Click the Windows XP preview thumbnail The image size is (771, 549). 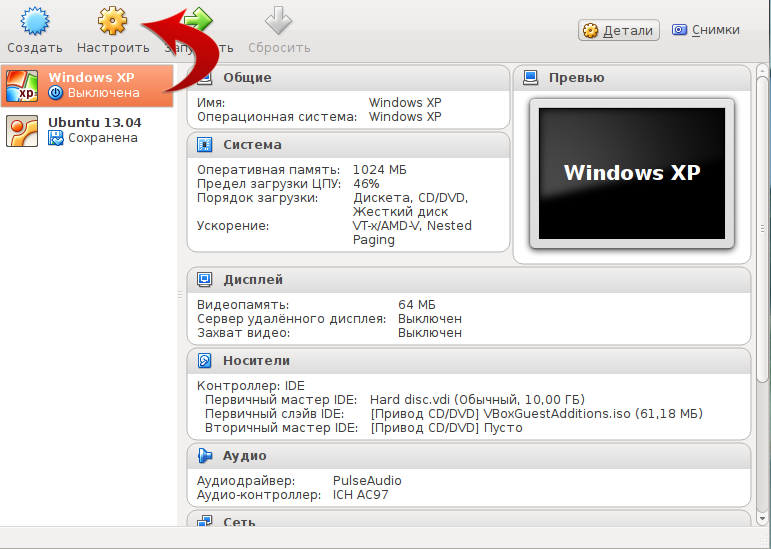(631, 172)
